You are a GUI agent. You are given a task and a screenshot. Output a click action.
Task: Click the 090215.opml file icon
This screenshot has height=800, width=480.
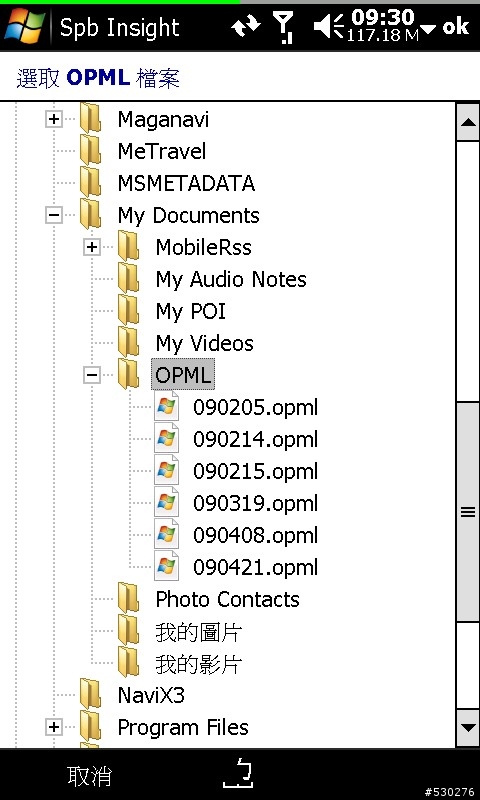[x=167, y=470]
